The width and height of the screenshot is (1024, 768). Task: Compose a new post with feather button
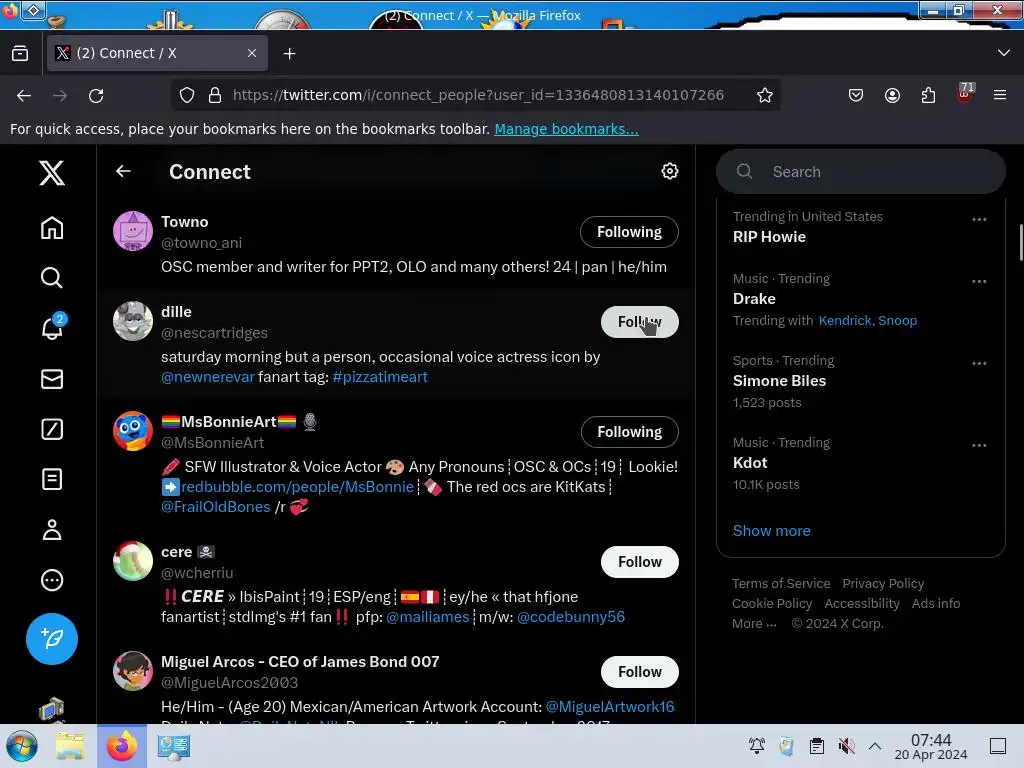pos(52,639)
